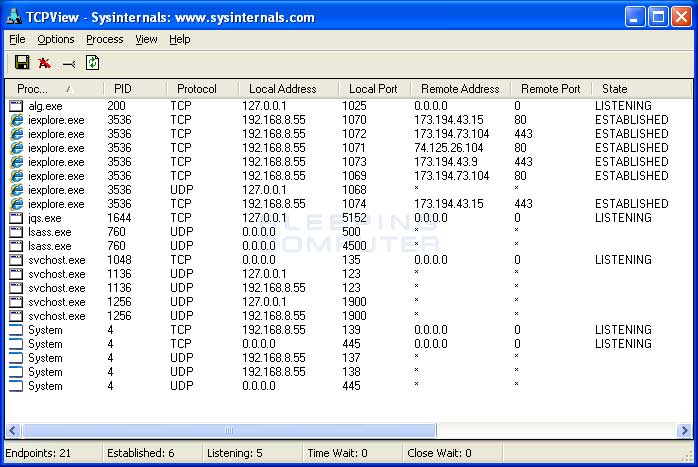
Task: Click Listening: 5 in status bar
Action: click(x=235, y=453)
